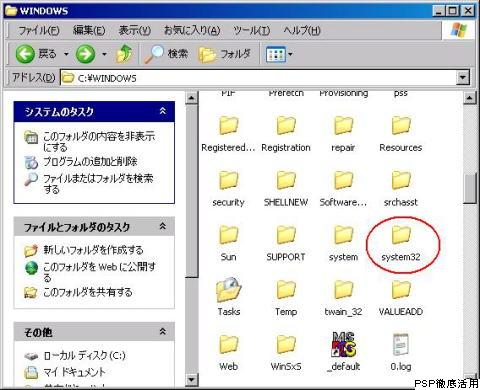
Task: Open the views icon menu
Action: point(279,54)
